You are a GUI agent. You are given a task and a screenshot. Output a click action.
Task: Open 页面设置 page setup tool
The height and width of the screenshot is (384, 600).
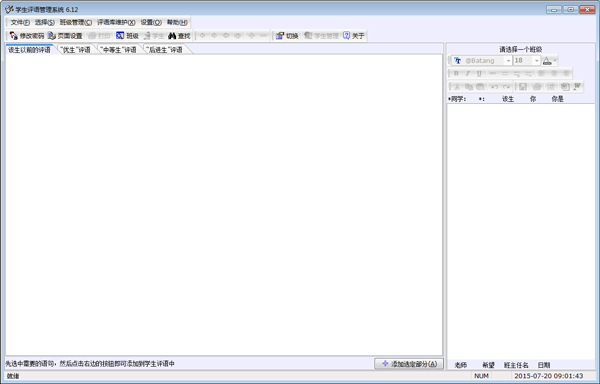65,36
